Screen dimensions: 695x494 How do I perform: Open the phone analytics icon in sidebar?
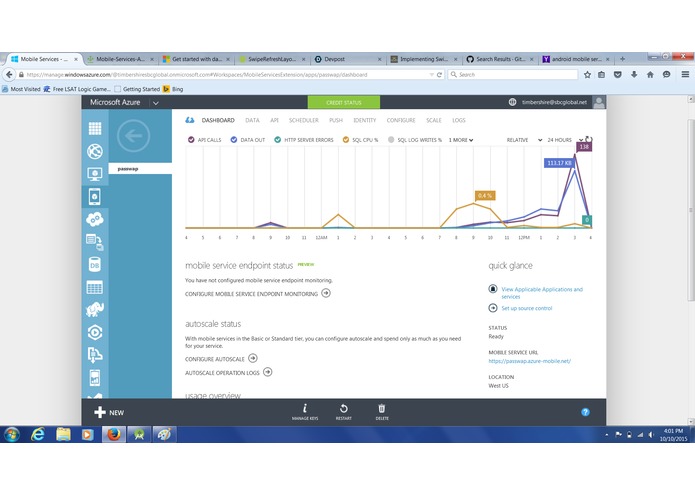pos(95,377)
